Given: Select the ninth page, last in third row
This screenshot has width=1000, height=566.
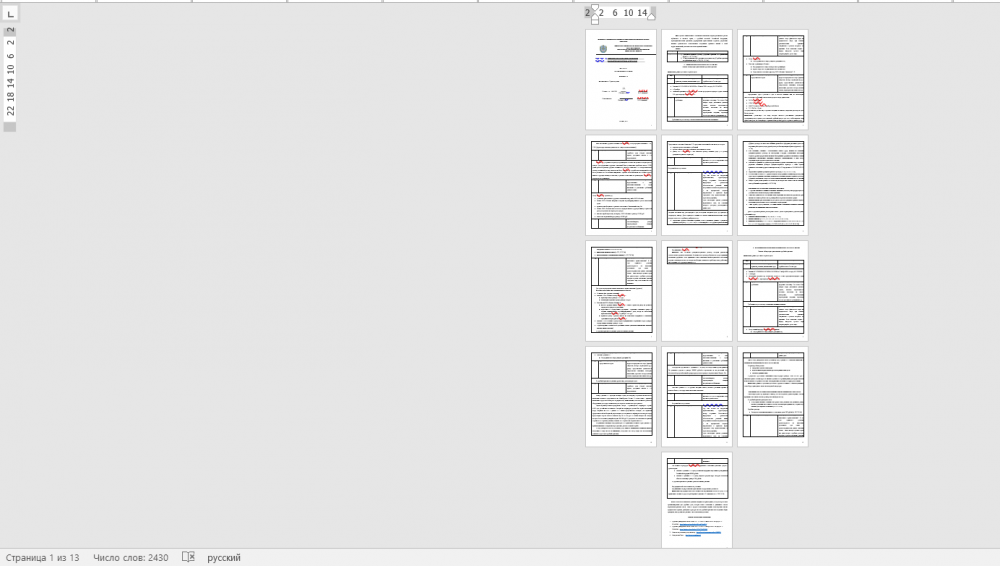Looking at the screenshot, I should tap(773, 291).
